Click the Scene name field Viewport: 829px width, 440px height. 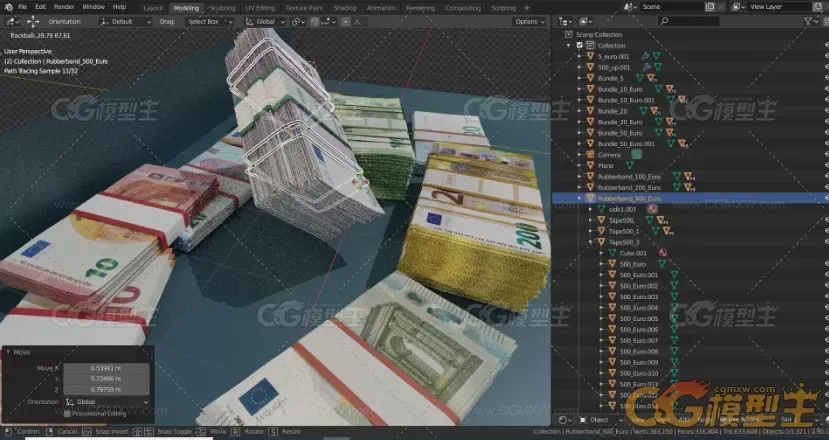tap(671, 7)
